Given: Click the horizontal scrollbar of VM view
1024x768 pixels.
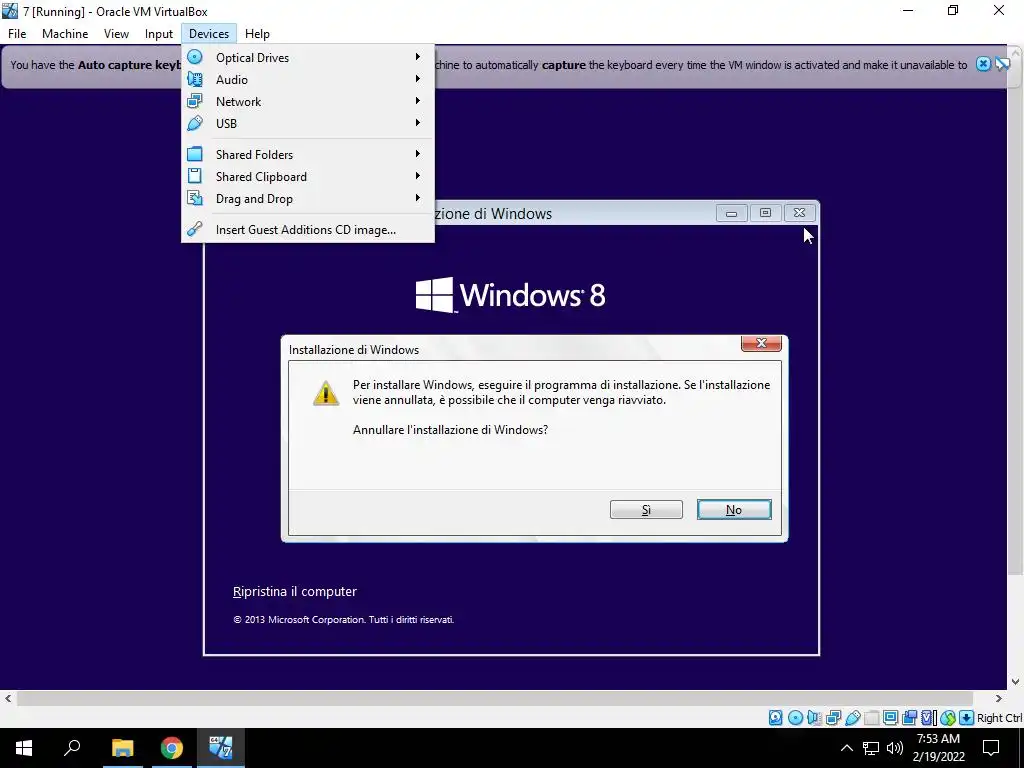Looking at the screenshot, I should click(x=494, y=698).
